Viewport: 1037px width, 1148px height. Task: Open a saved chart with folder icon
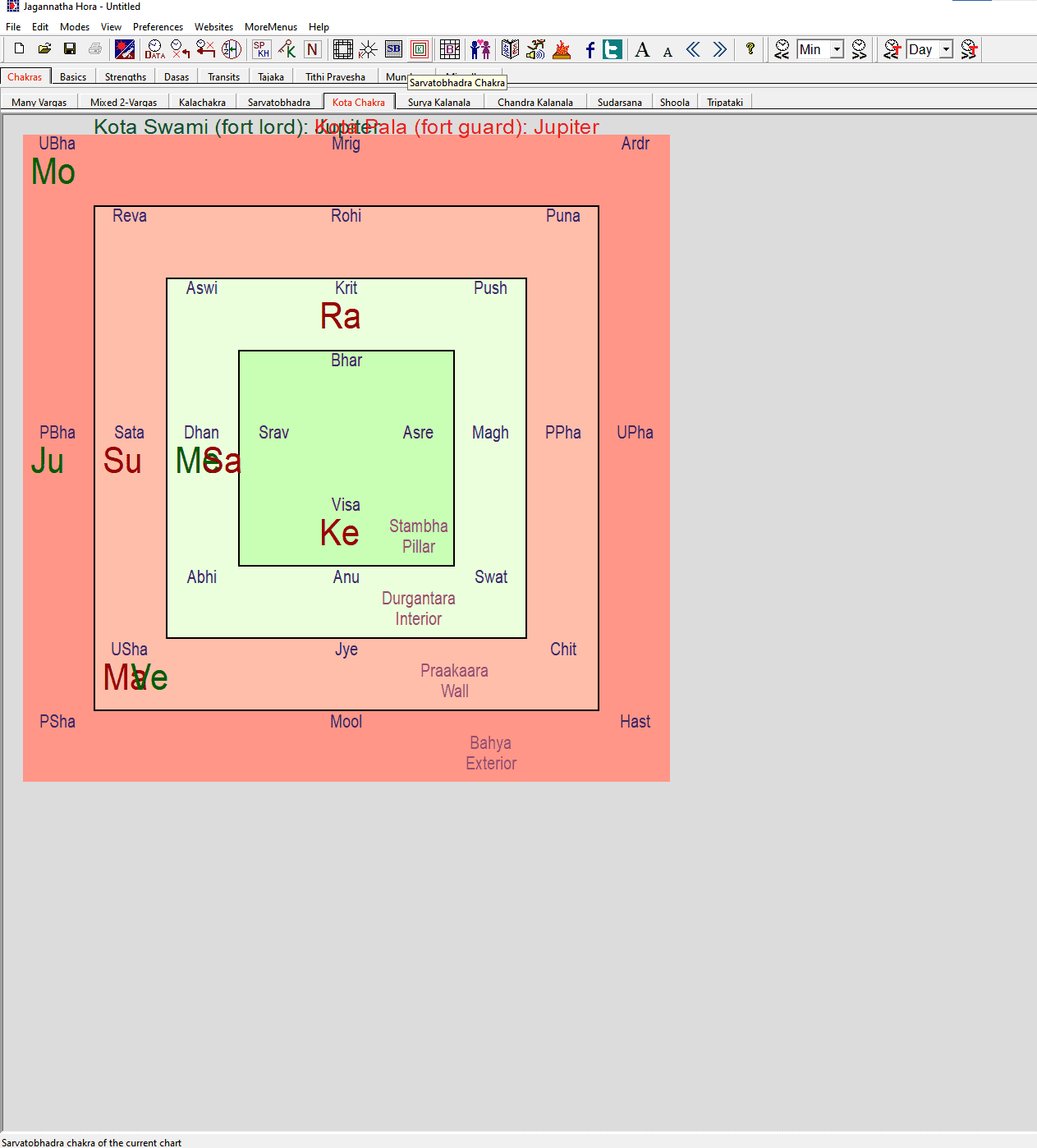(x=44, y=49)
